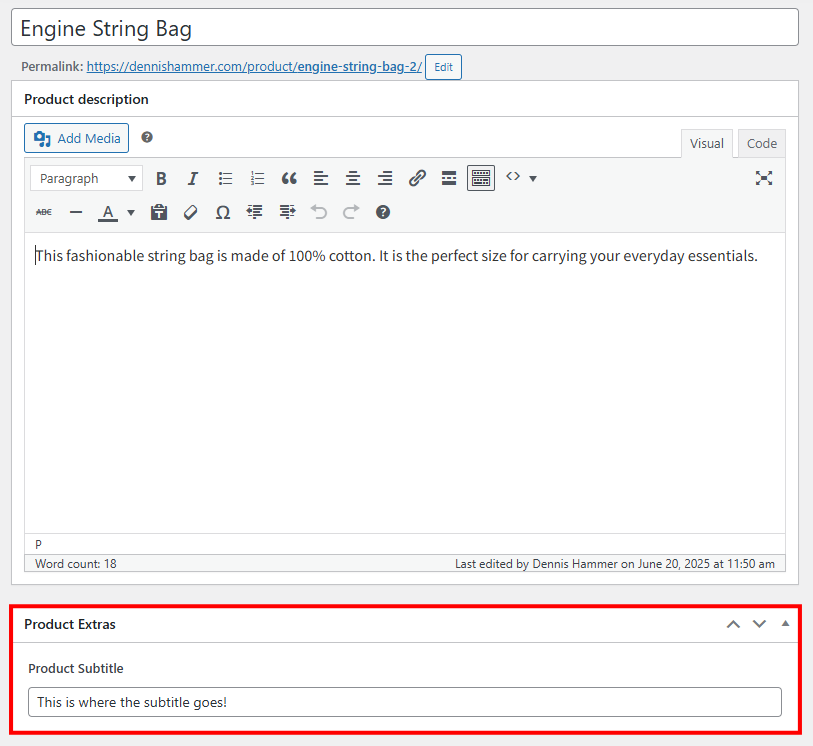This screenshot has width=813, height=746.
Task: Select the Visual editing tab
Action: [x=707, y=143]
